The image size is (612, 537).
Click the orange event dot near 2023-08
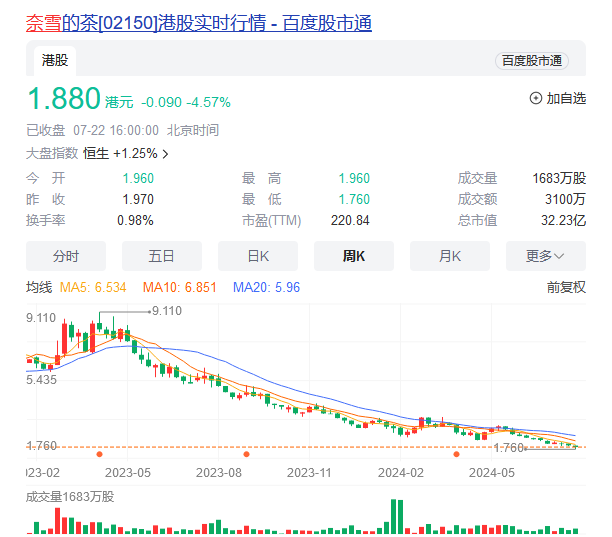click(x=246, y=454)
